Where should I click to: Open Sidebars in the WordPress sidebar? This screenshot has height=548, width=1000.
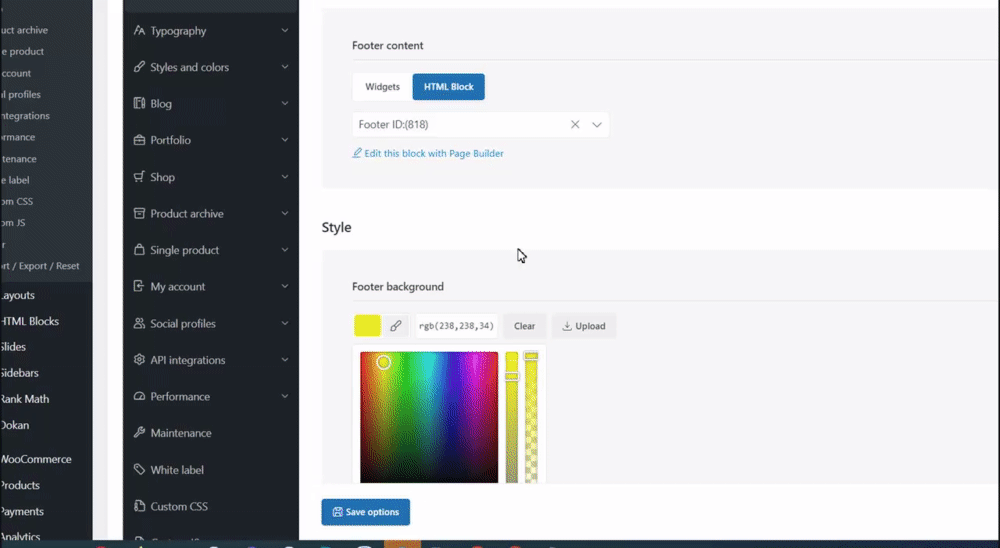pyautogui.click(x=19, y=373)
